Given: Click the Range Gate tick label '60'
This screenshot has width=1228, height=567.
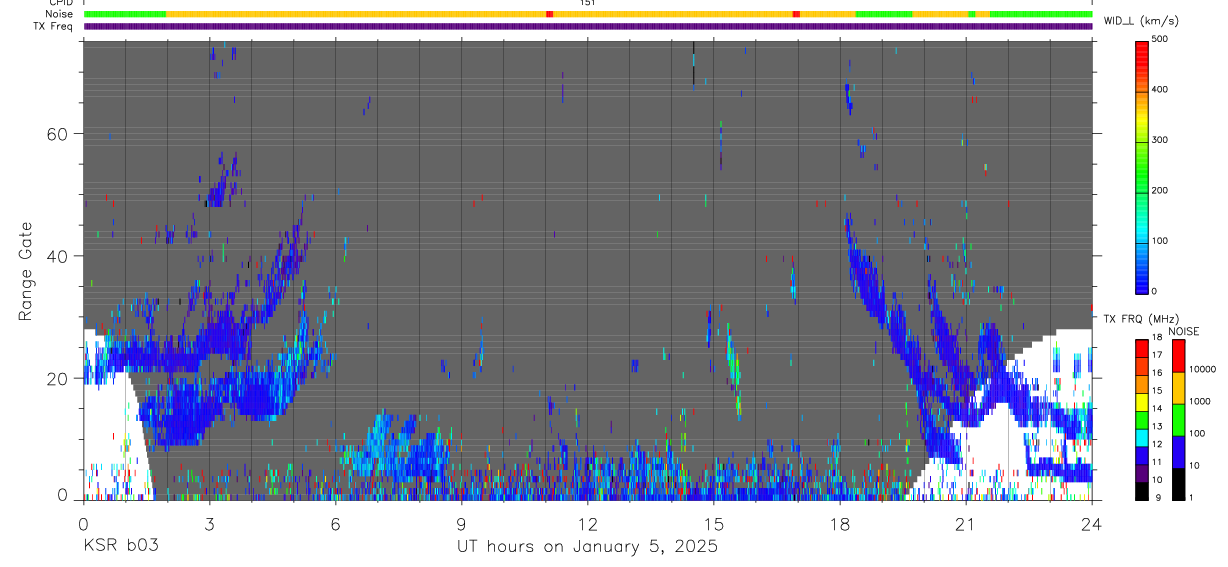Looking at the screenshot, I should (58, 134).
